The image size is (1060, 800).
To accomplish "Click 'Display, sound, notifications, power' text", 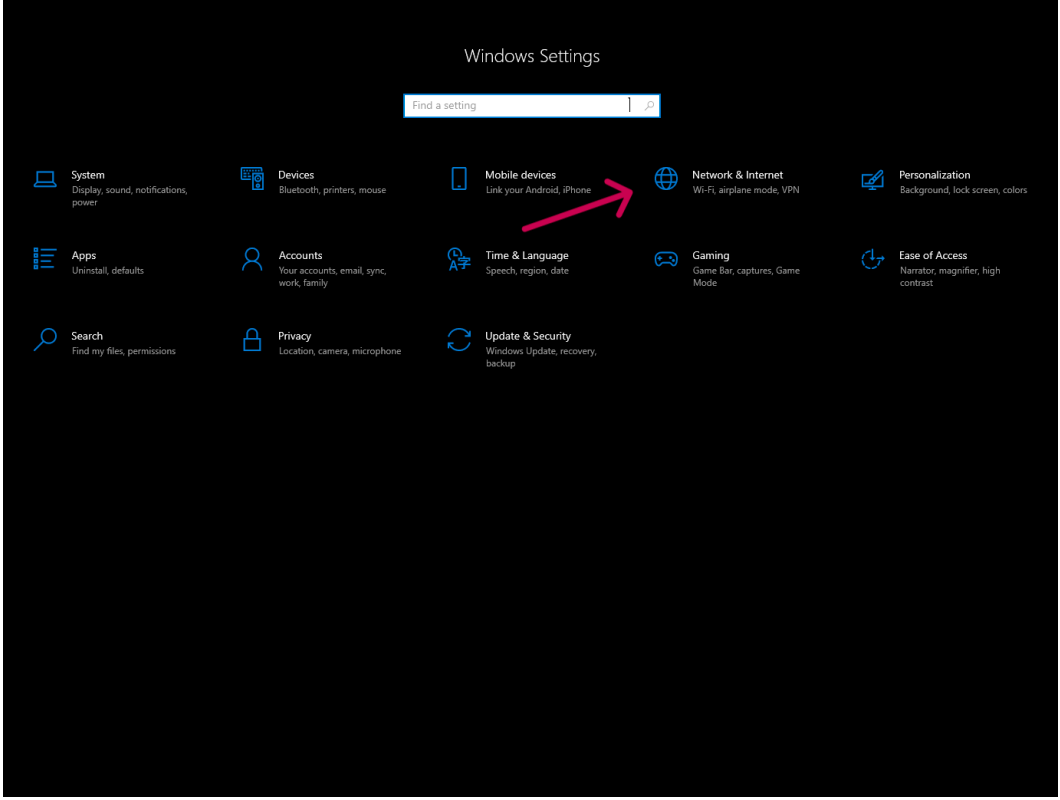I will click(x=130, y=196).
